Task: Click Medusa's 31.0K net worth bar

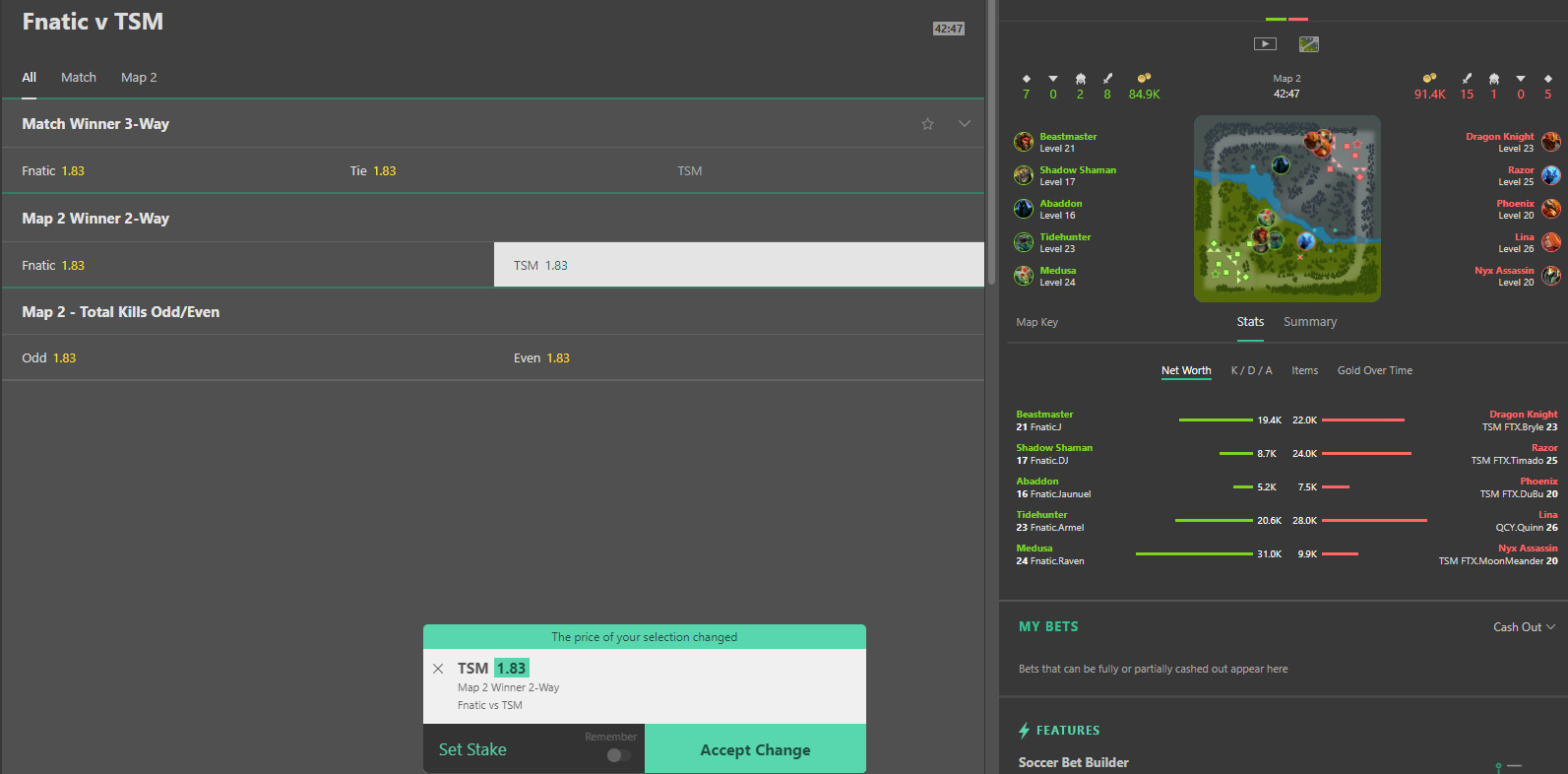Action: (x=1194, y=554)
